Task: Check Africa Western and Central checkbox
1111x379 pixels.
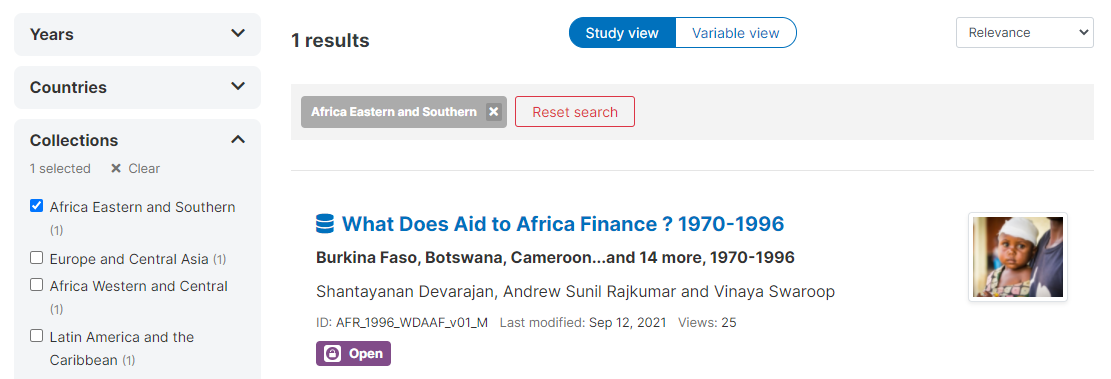Action: tap(37, 285)
